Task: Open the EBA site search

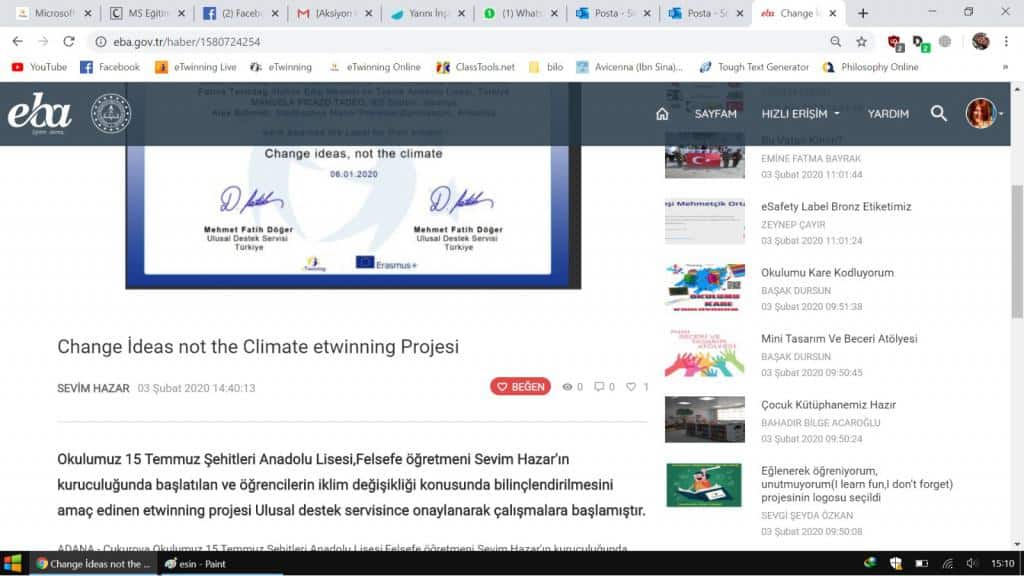Action: [x=938, y=114]
